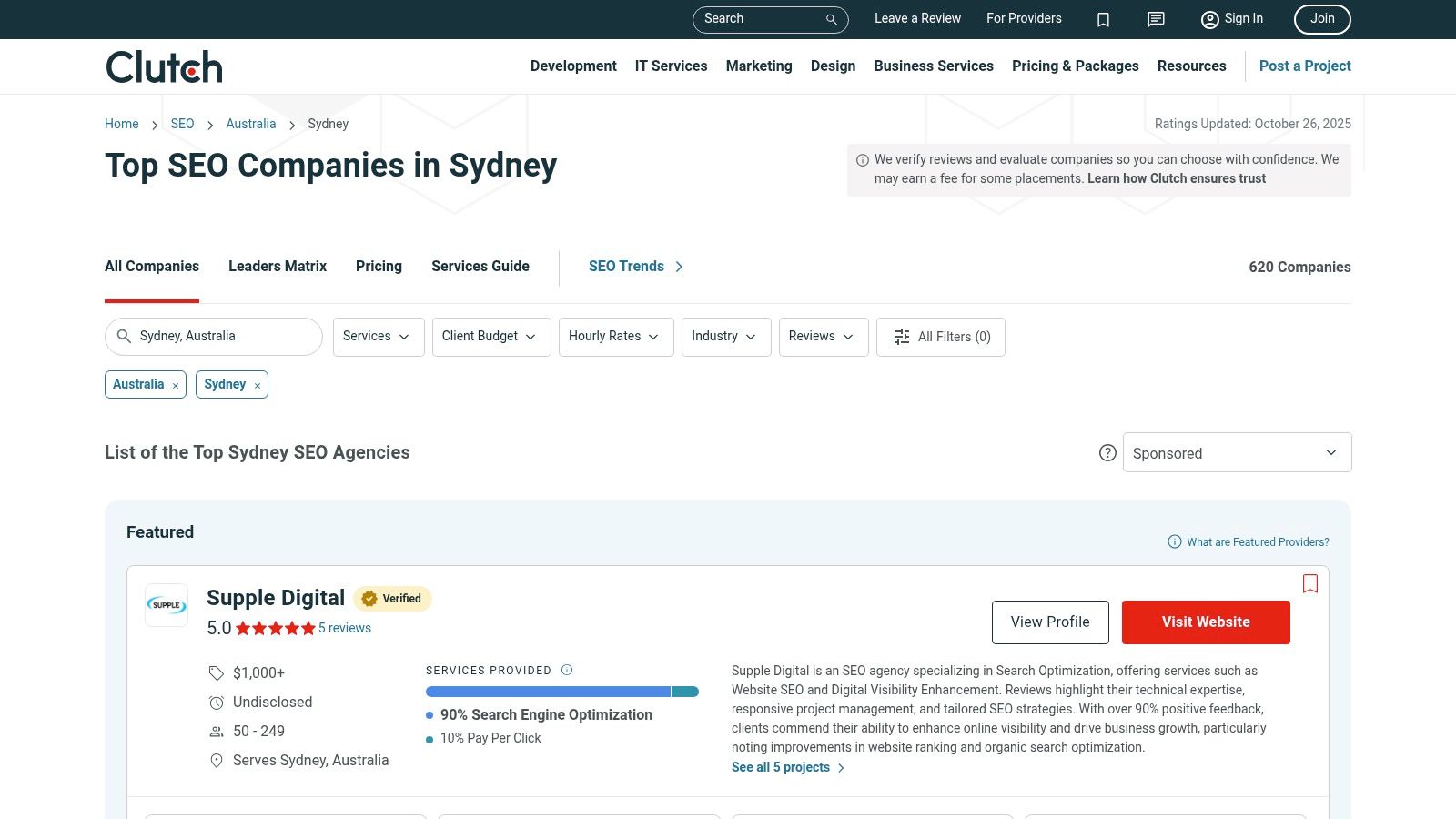Viewport: 1456px width, 819px height.
Task: Switch to the Leaders Matrix tab
Action: pyautogui.click(x=277, y=266)
